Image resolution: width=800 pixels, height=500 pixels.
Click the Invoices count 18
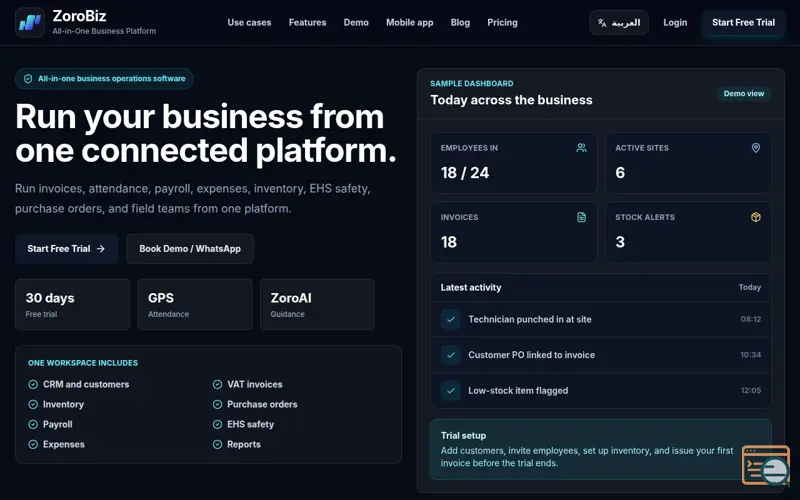449,242
